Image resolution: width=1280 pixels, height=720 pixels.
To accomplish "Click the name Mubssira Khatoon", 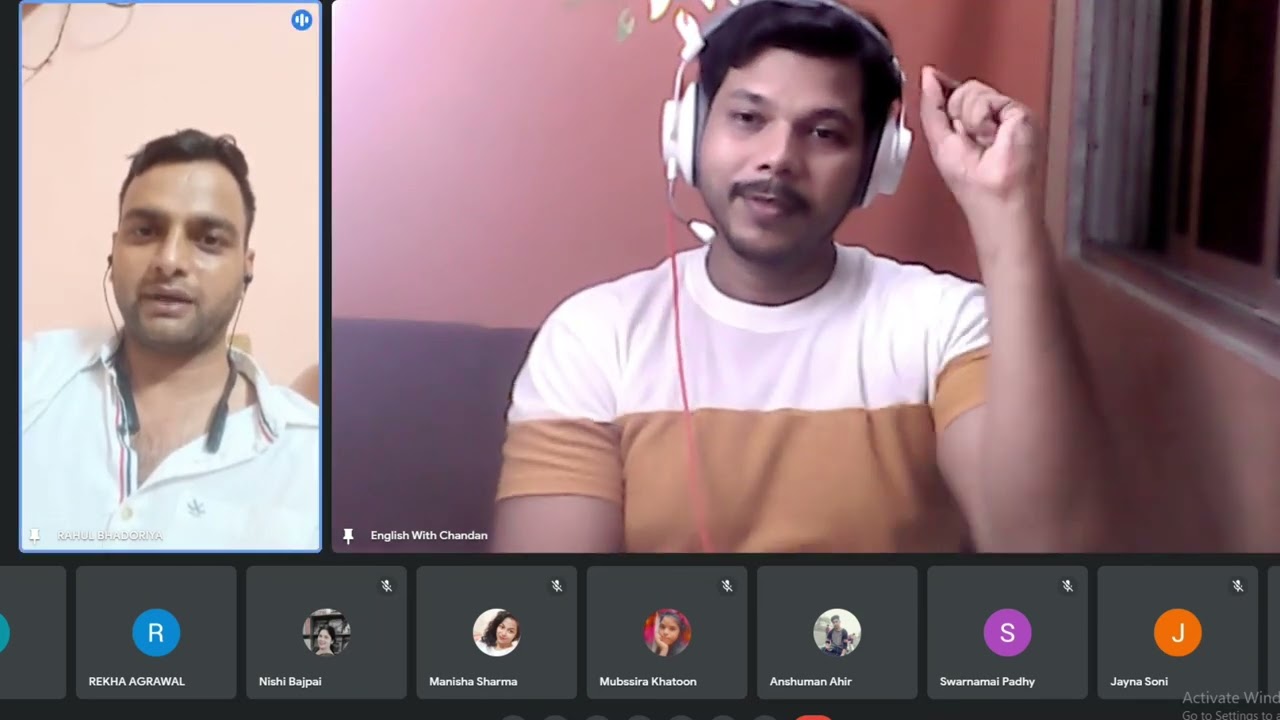I will tap(648, 682).
